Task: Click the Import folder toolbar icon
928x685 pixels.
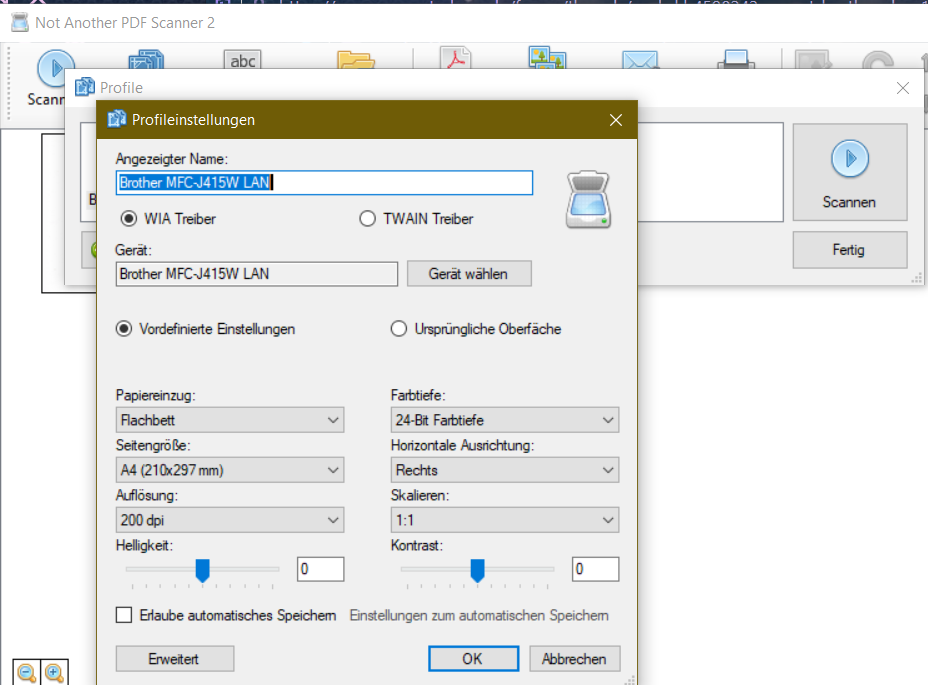Action: (x=356, y=60)
